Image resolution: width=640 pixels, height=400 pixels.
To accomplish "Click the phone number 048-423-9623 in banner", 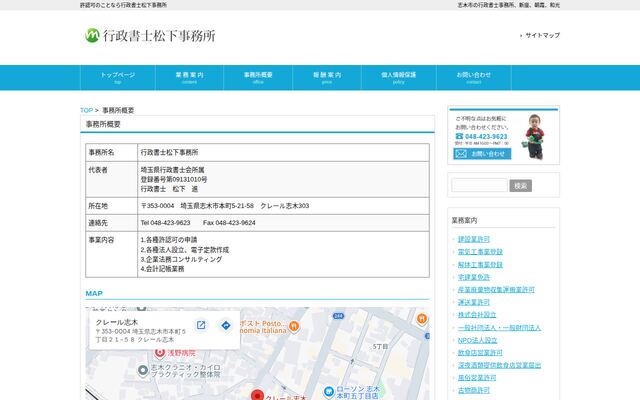I will pyautogui.click(x=486, y=136).
